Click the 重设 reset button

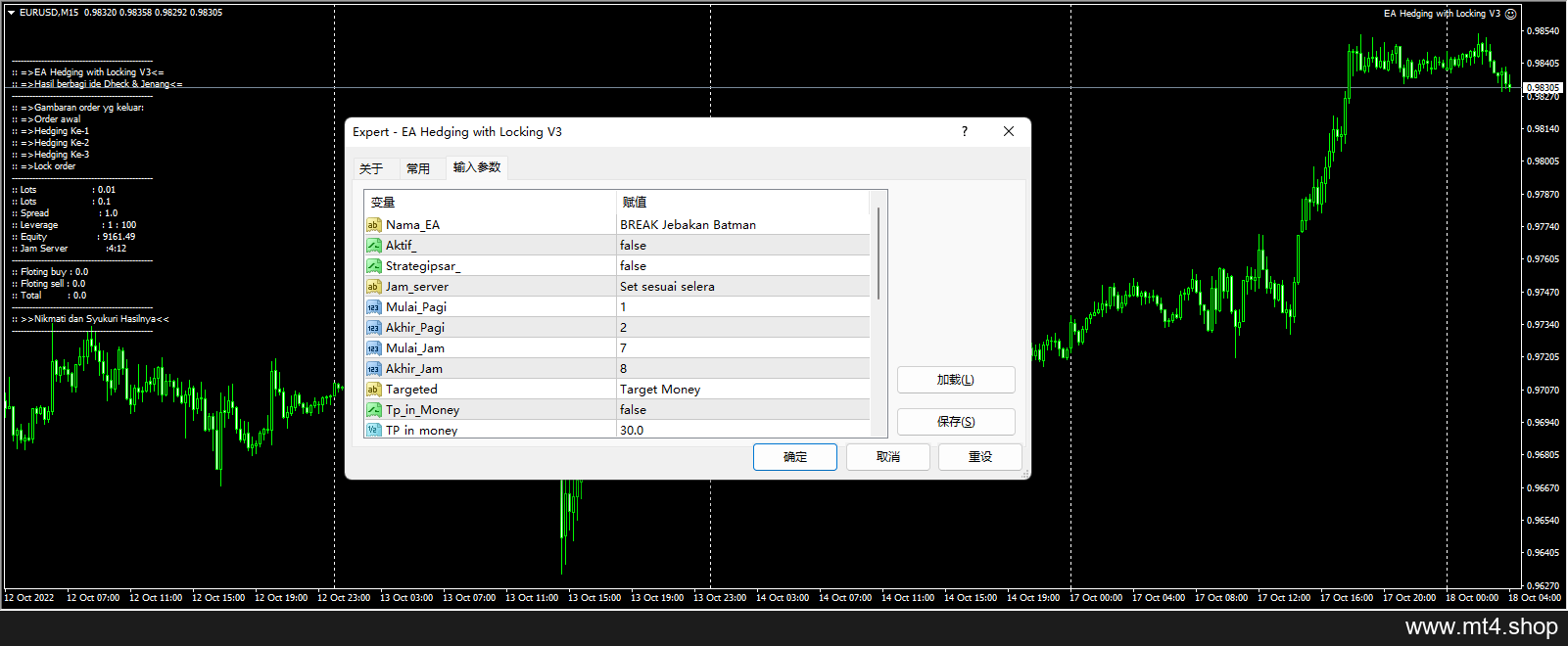(x=980, y=457)
